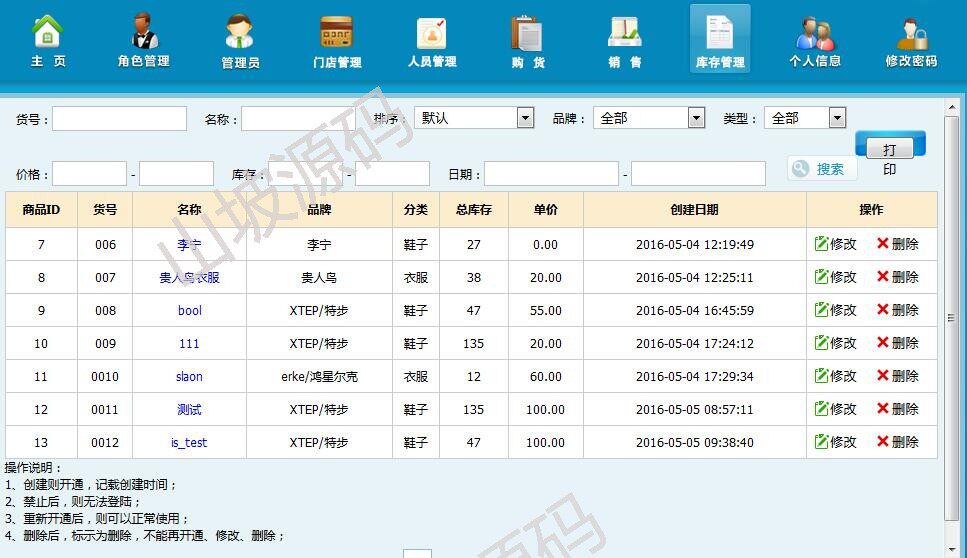967x558 pixels.
Task: Click brand cell erke/鸿星尔克
Action: coord(319,377)
